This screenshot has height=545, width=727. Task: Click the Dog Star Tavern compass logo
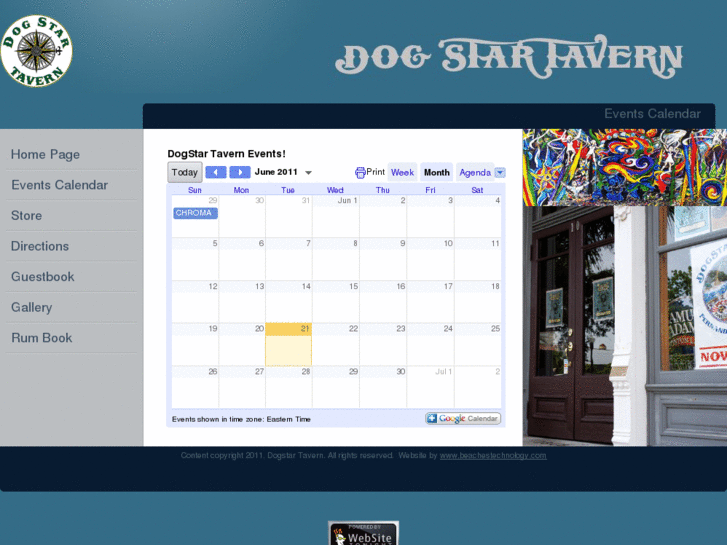coord(37,51)
